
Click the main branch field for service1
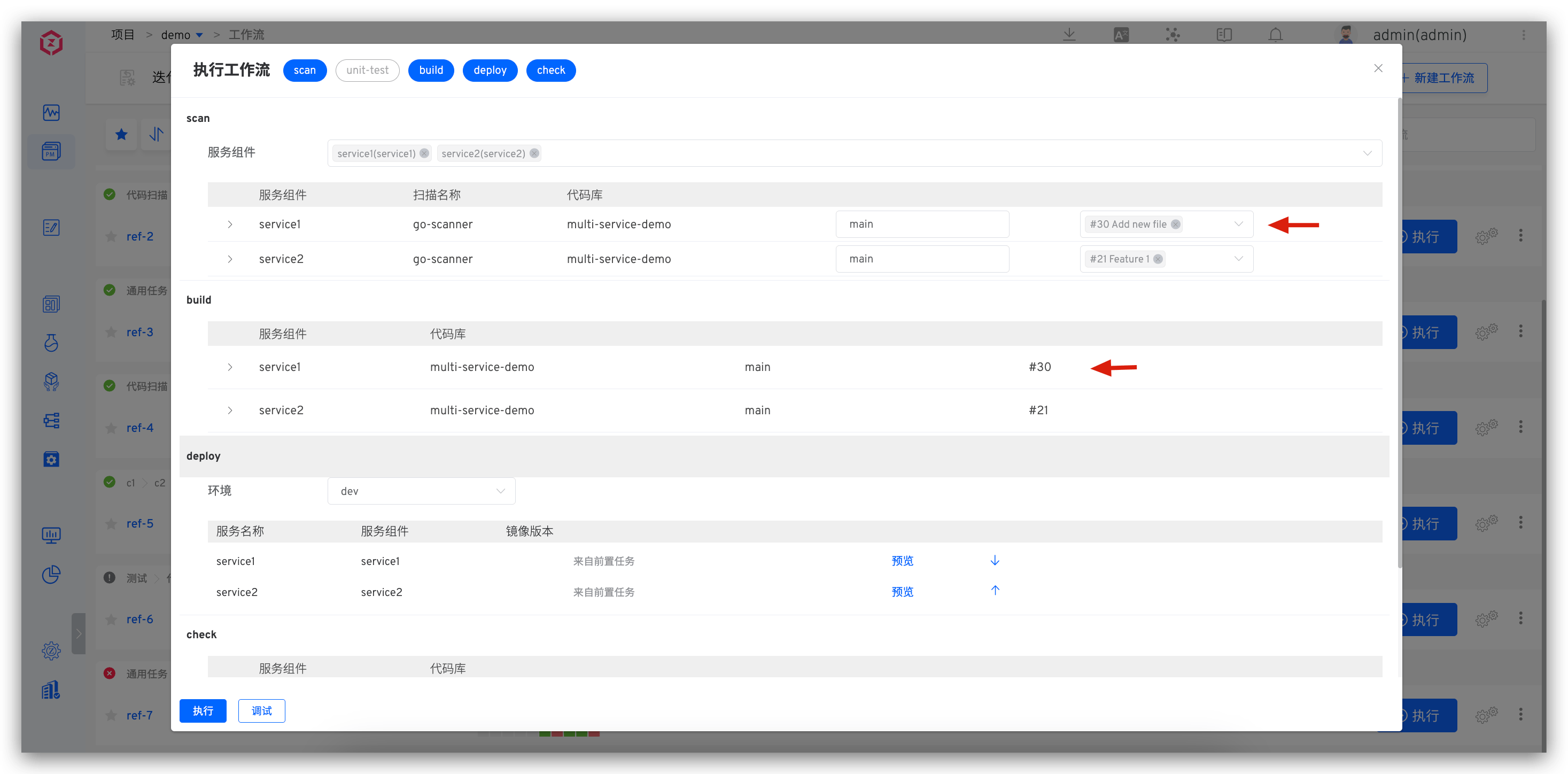pyautogui.click(x=922, y=224)
